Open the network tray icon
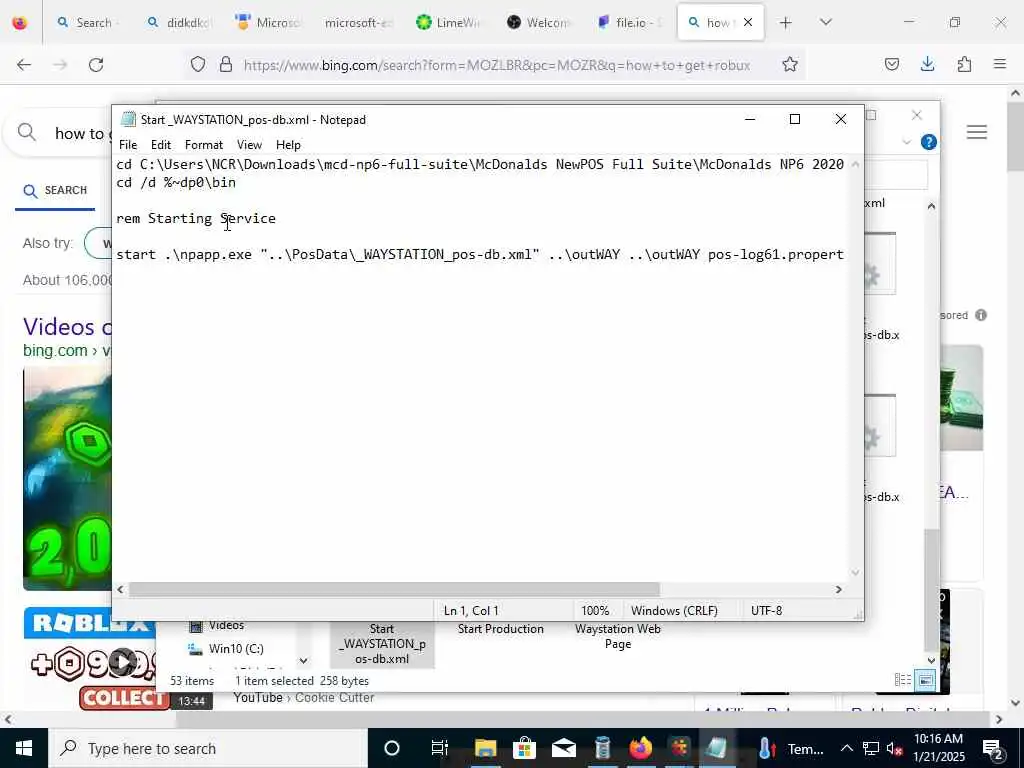The width and height of the screenshot is (1024, 768). point(871,748)
